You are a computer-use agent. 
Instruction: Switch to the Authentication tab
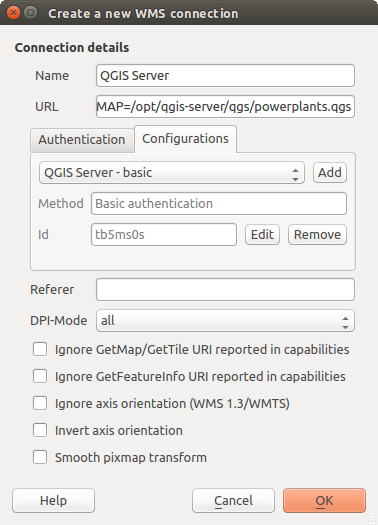82,140
